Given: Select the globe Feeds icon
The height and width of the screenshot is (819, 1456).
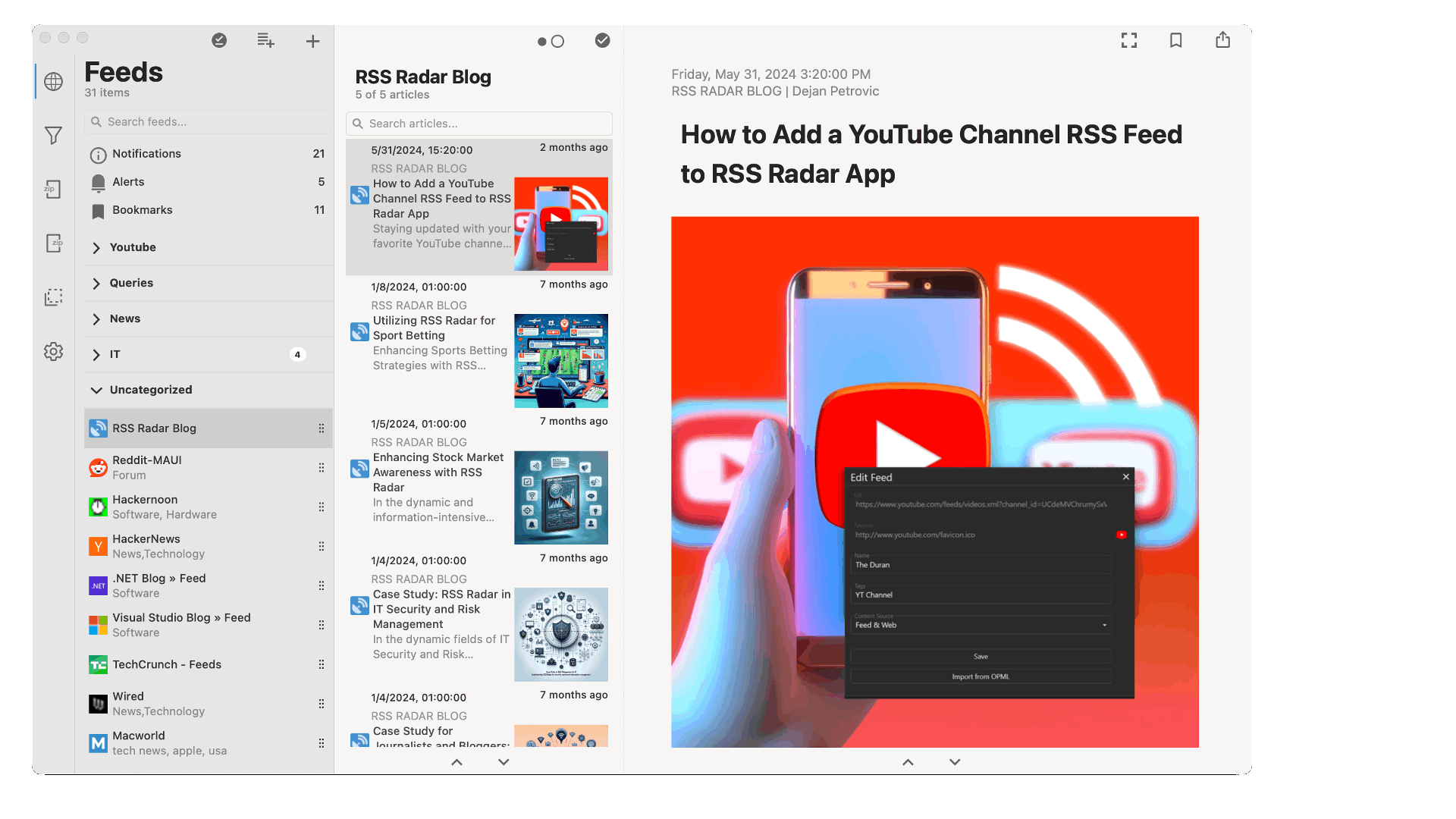Looking at the screenshot, I should point(53,81).
